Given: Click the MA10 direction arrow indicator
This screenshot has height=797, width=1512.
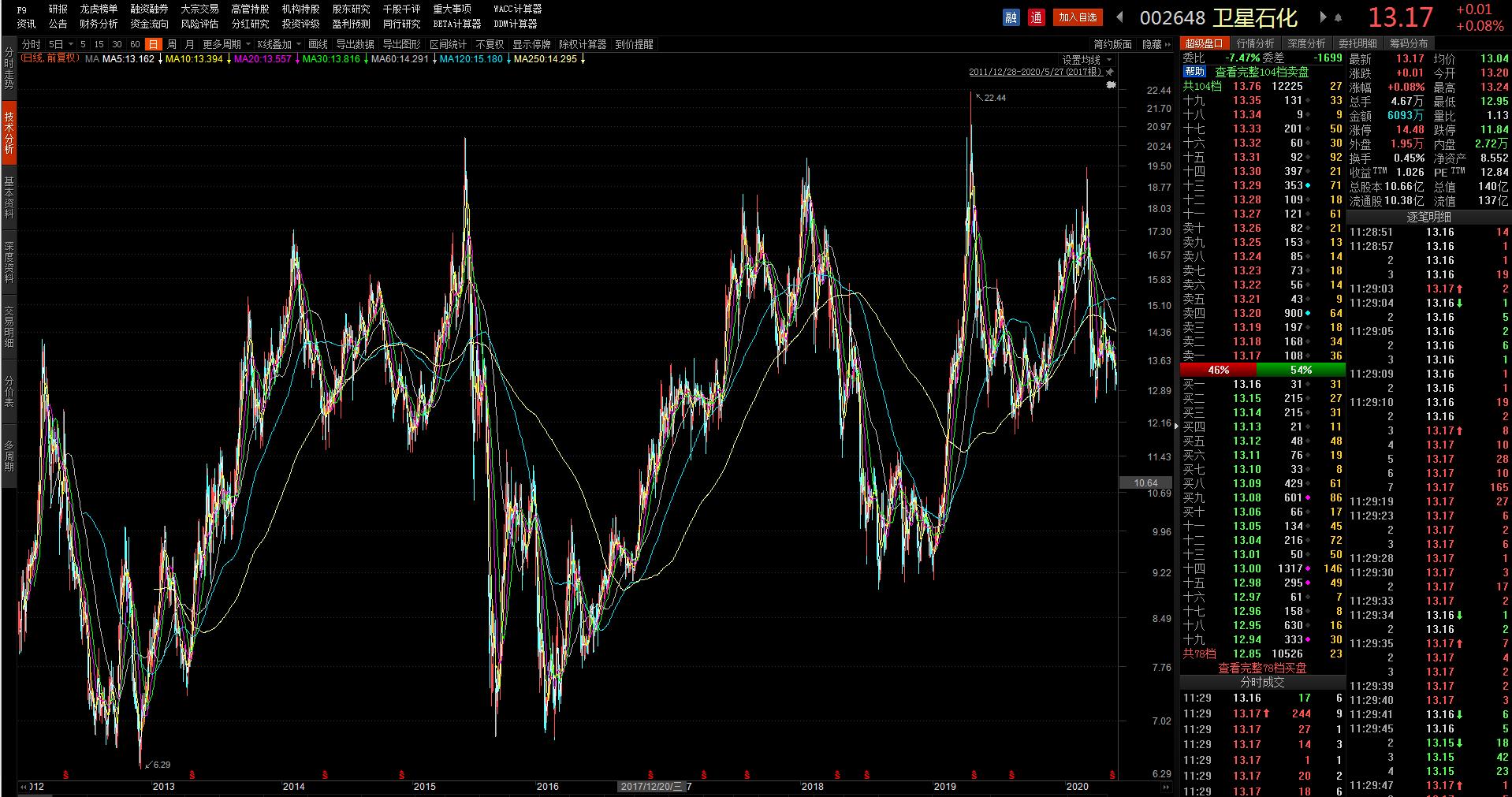Looking at the screenshot, I should pyautogui.click(x=229, y=59).
